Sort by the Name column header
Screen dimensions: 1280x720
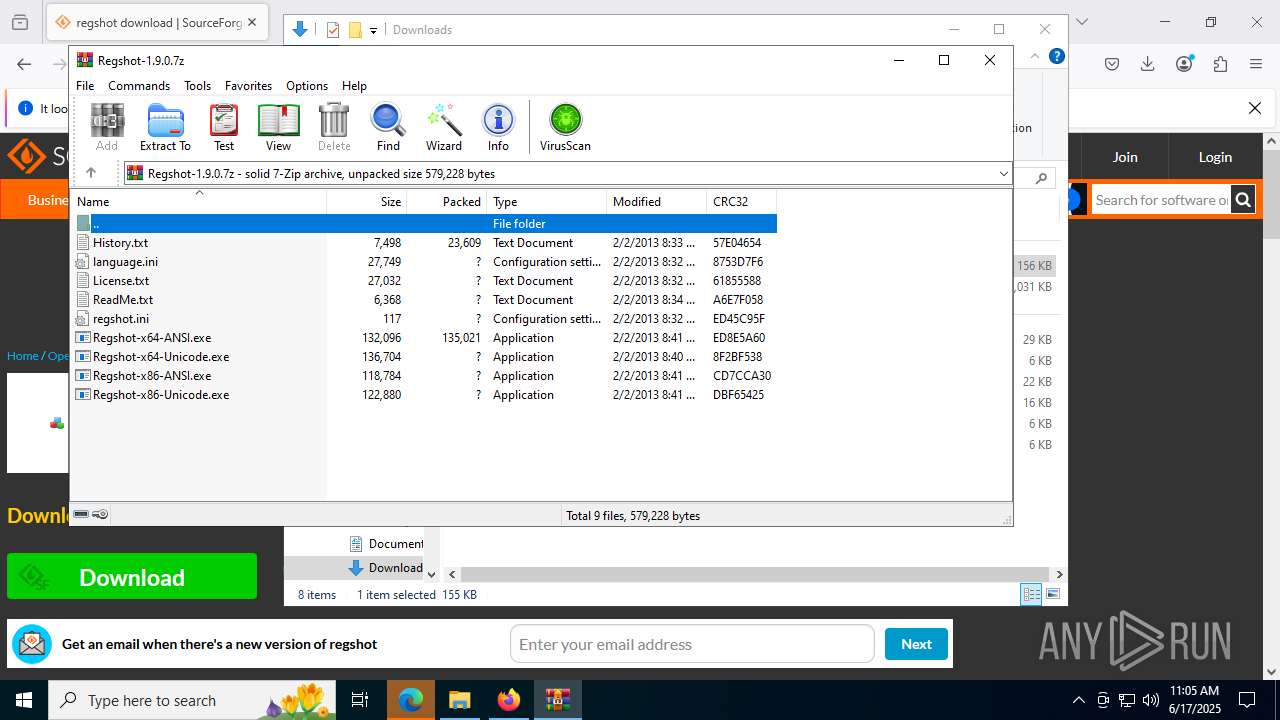coord(200,201)
